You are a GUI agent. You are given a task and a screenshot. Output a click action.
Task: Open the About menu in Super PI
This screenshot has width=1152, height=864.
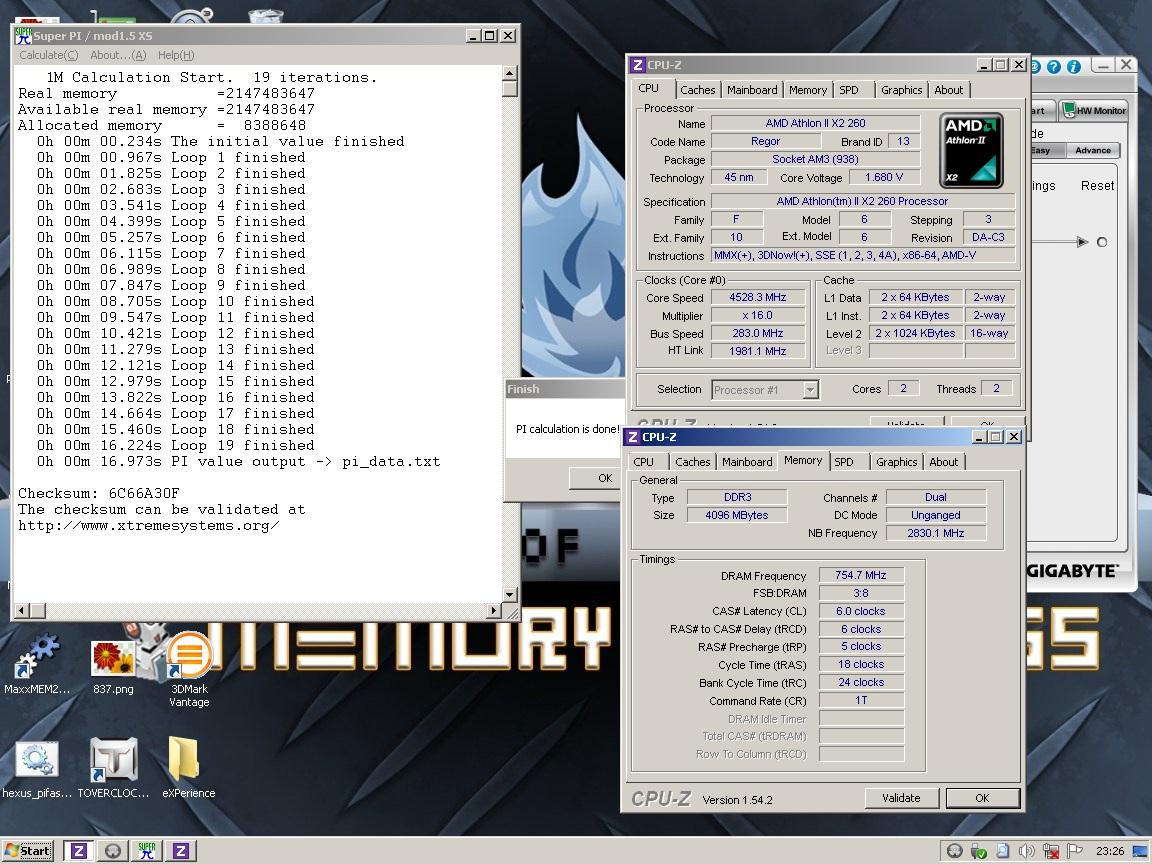click(x=118, y=55)
